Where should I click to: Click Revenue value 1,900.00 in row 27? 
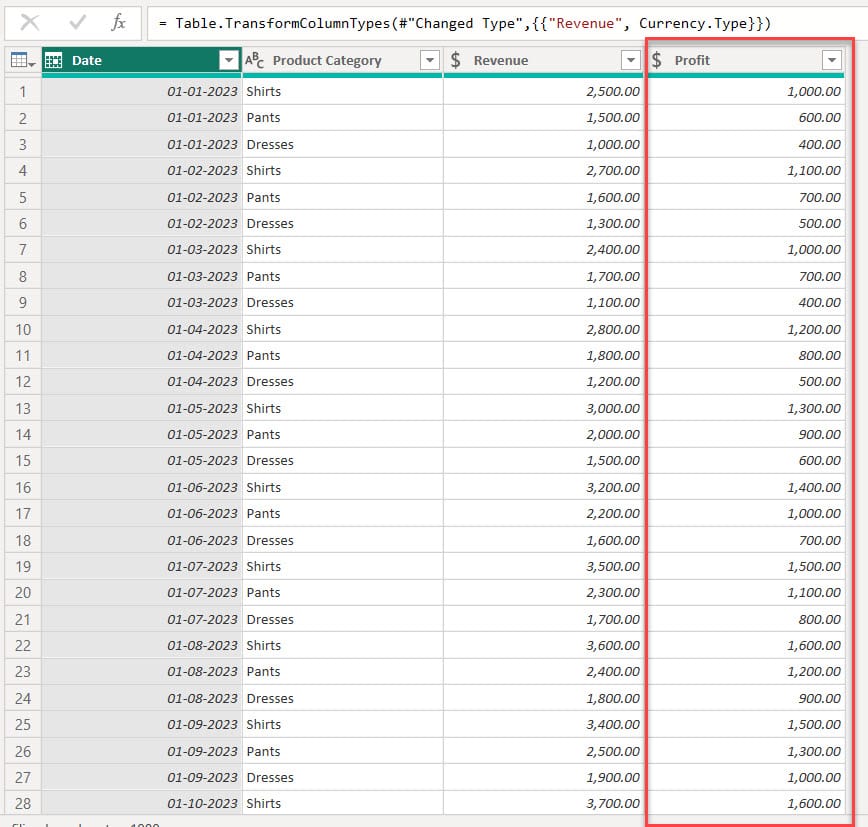[x=613, y=778]
